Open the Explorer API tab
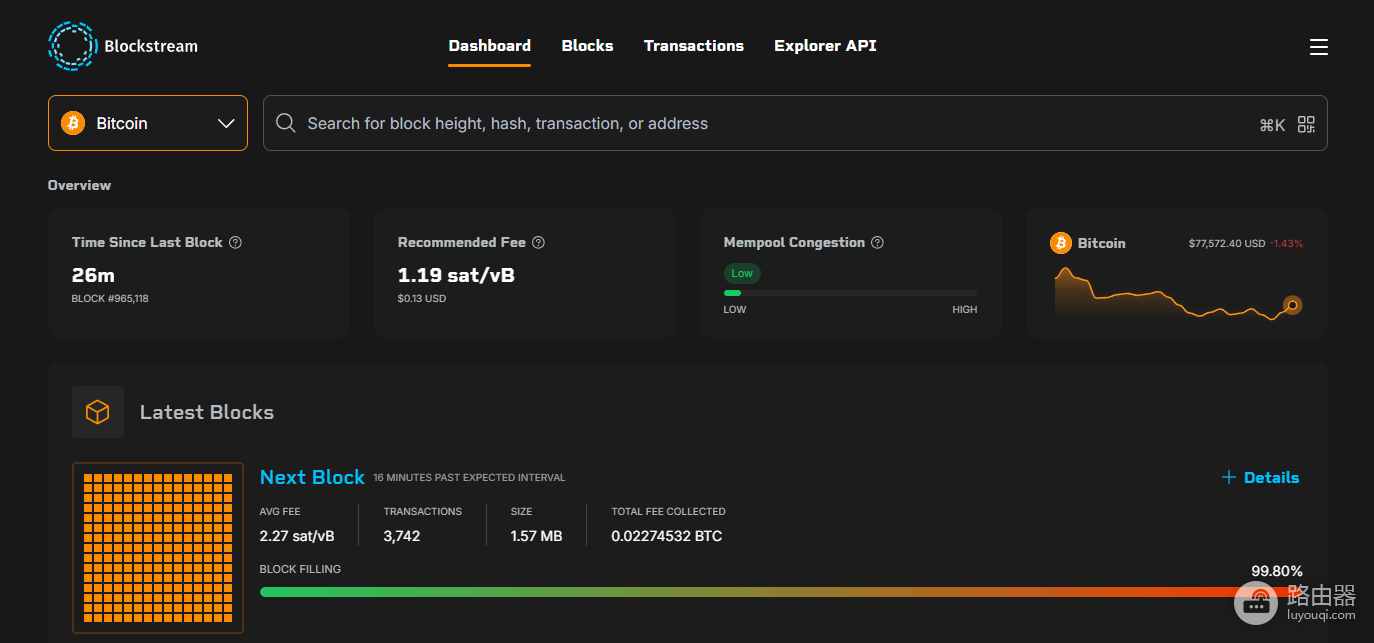 coord(825,46)
